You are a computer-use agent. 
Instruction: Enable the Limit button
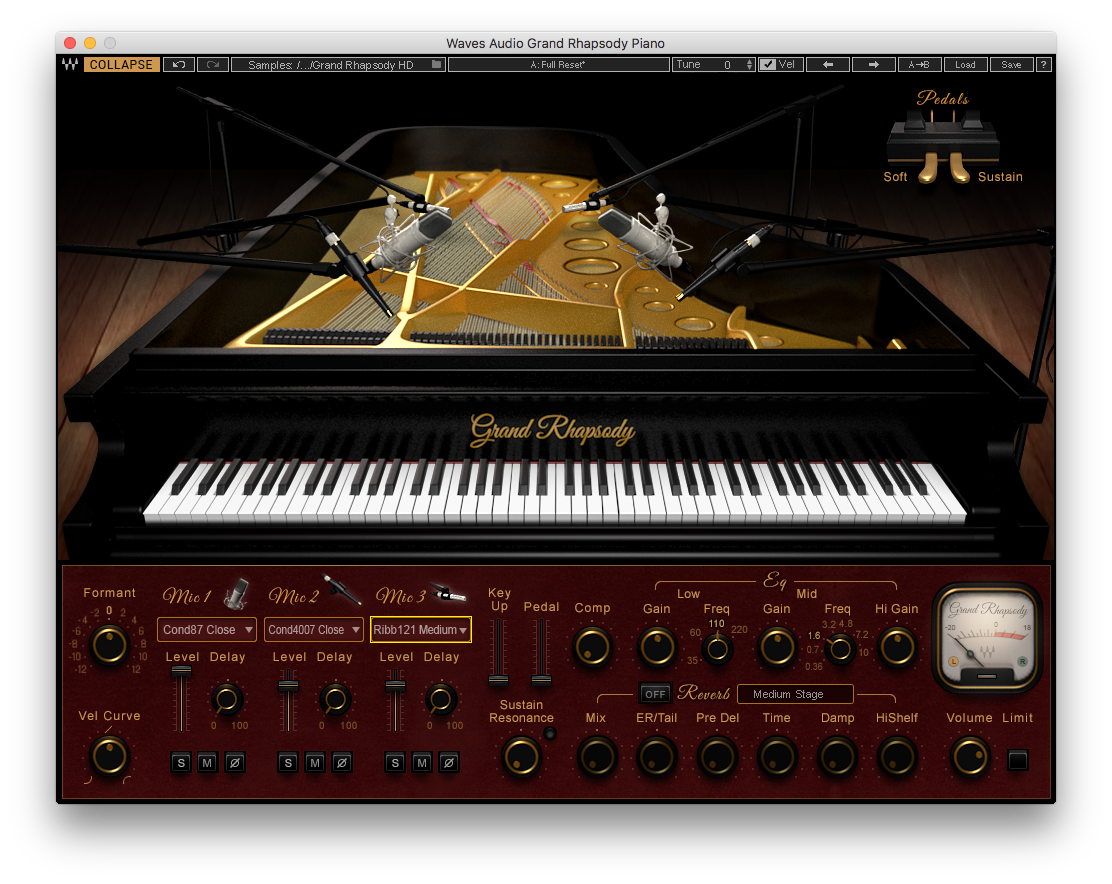point(1018,760)
